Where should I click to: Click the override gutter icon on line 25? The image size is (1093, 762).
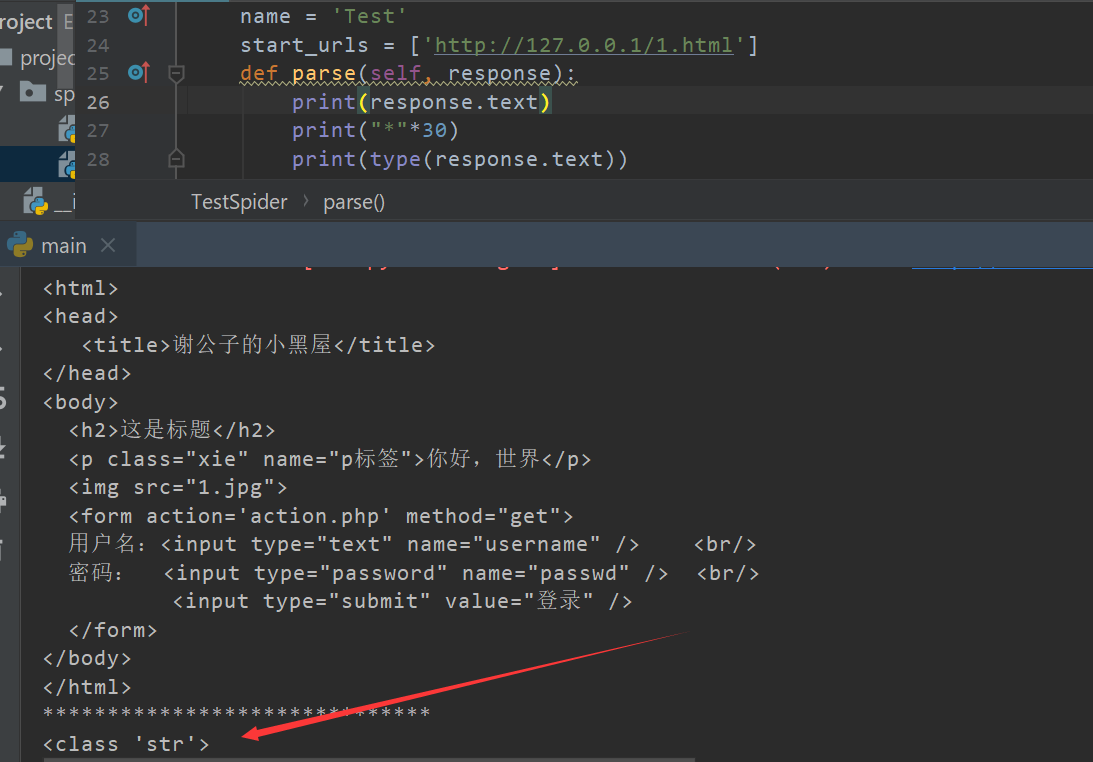pos(139,73)
